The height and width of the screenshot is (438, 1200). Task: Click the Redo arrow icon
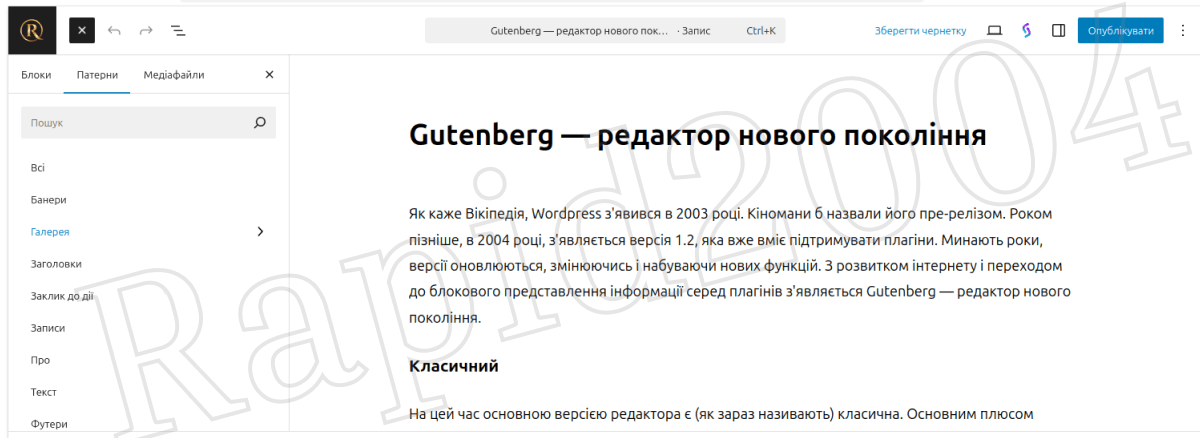click(146, 31)
